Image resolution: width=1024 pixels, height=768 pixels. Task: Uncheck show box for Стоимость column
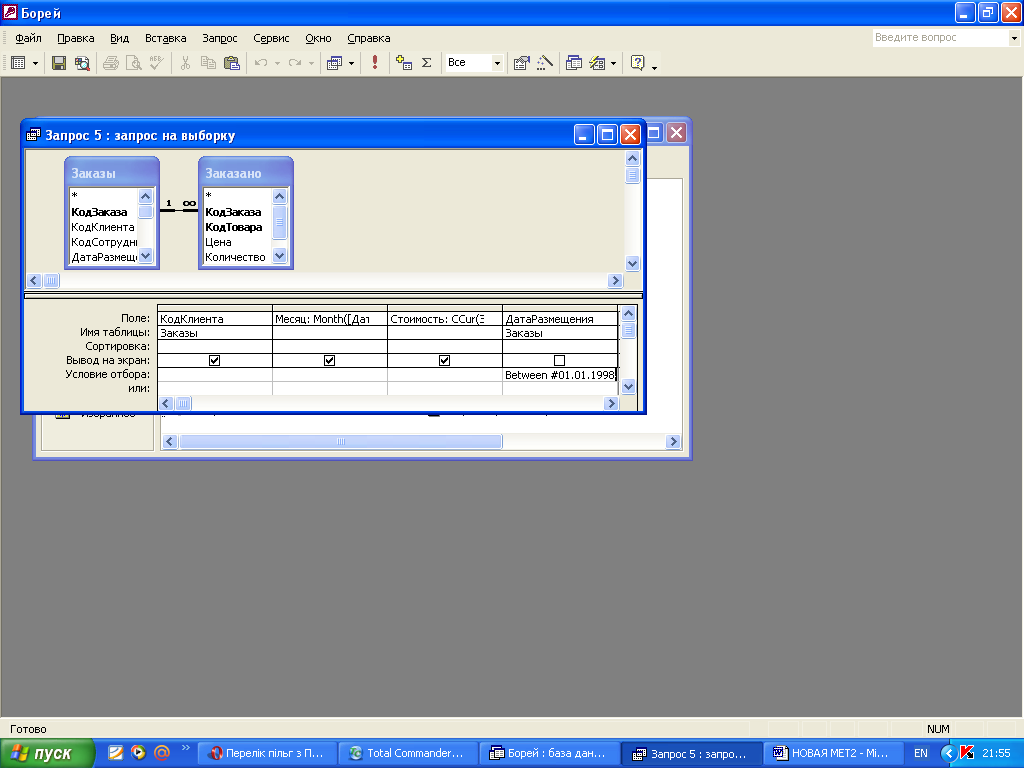(x=444, y=360)
